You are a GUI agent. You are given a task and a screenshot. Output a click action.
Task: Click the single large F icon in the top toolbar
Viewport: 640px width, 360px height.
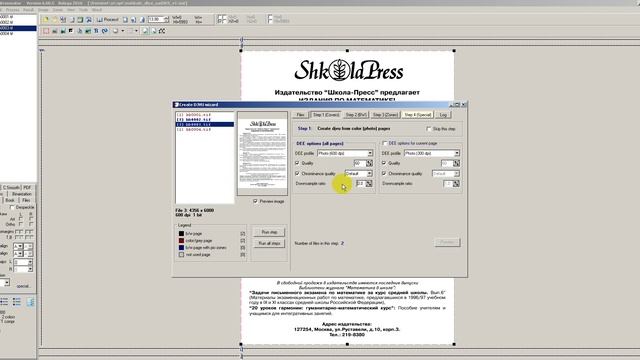pyautogui.click(x=270, y=19)
